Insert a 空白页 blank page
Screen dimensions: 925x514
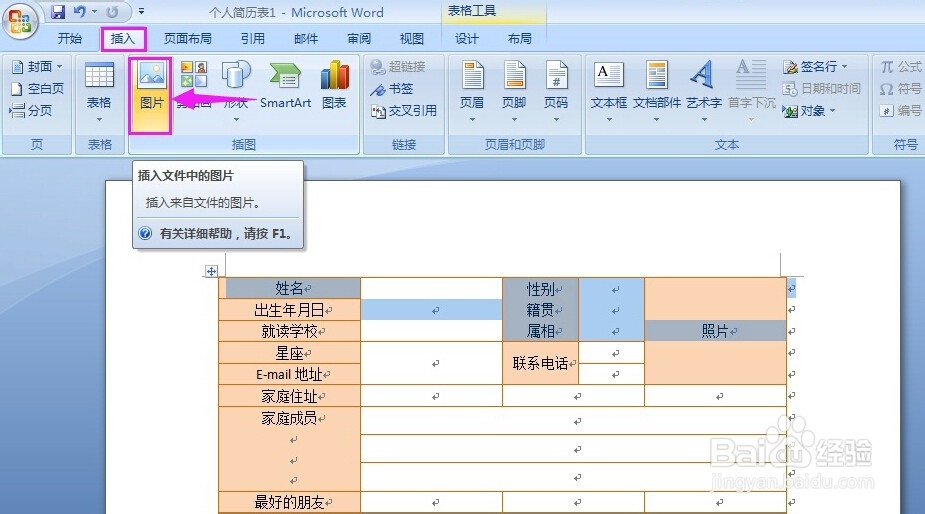coord(38,89)
